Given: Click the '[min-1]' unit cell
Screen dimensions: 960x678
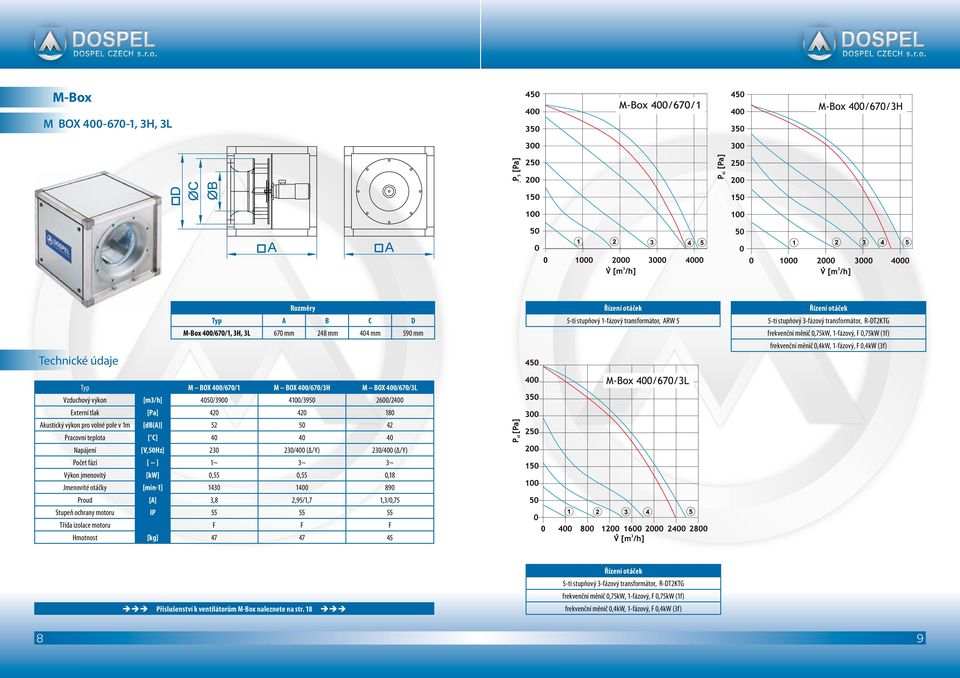Looking at the screenshot, I should (152, 488).
